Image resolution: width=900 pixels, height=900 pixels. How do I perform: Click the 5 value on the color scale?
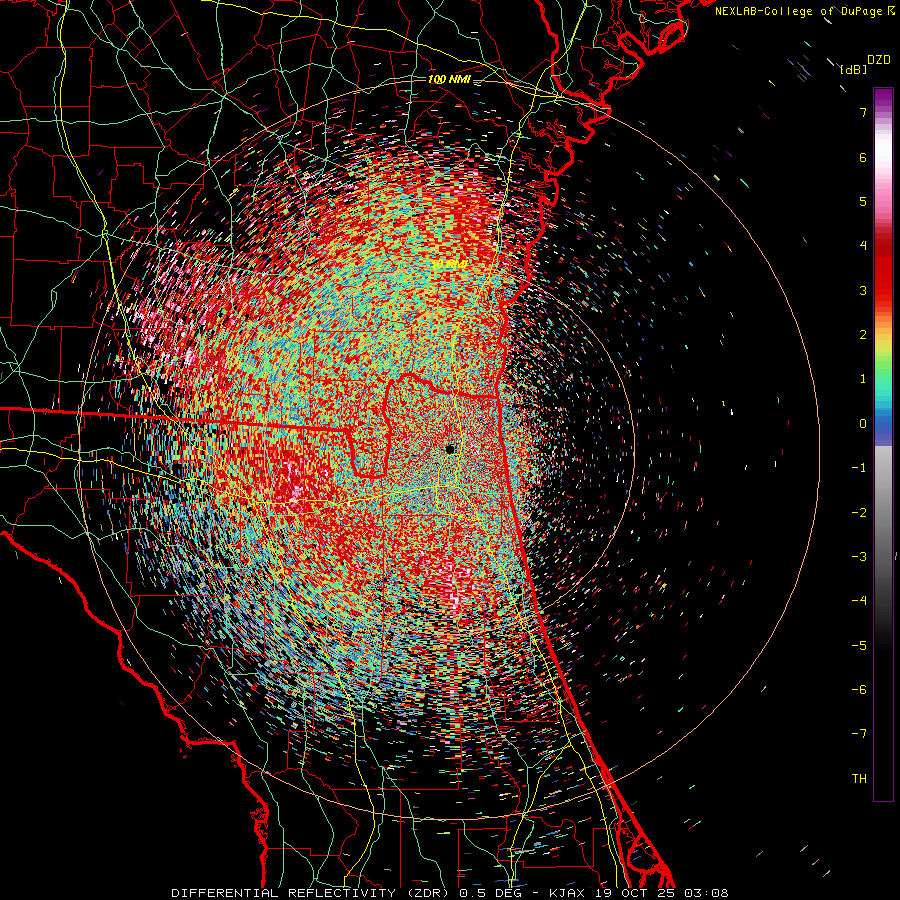[x=863, y=201]
